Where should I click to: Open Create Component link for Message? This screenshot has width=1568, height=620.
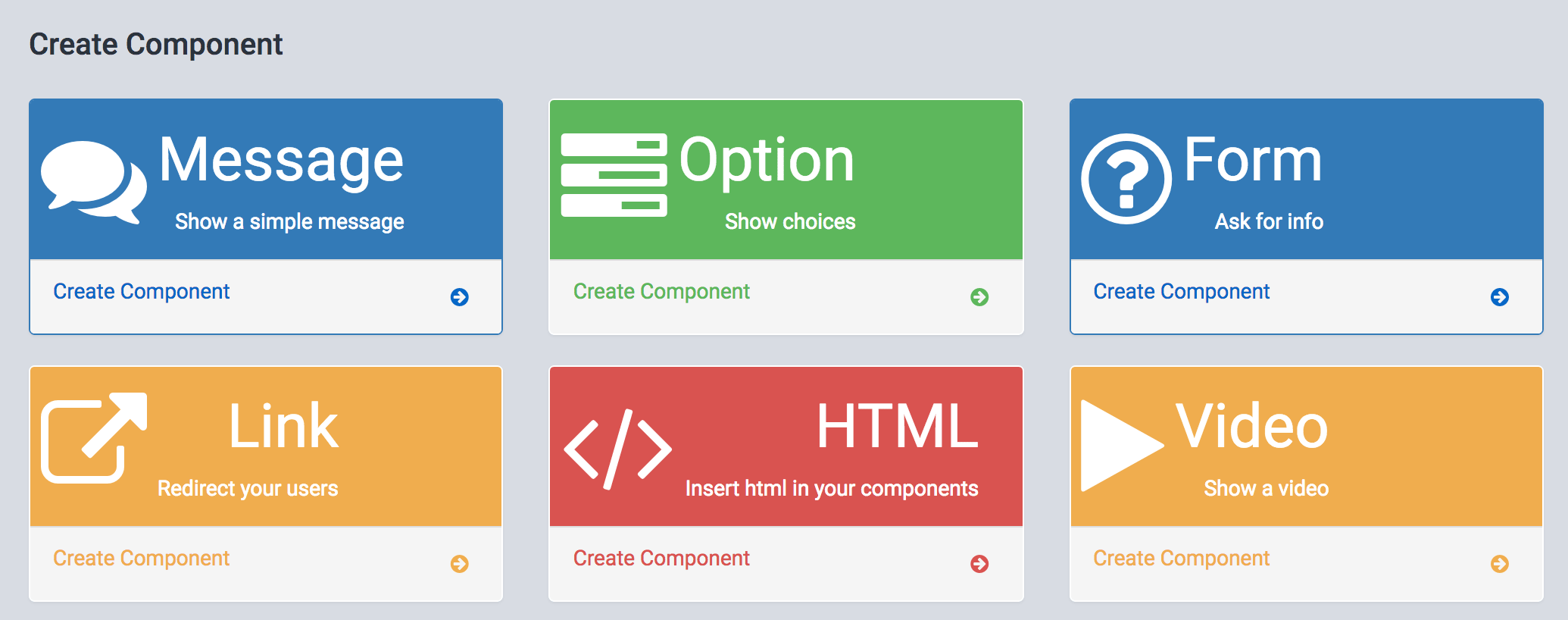pos(142,292)
